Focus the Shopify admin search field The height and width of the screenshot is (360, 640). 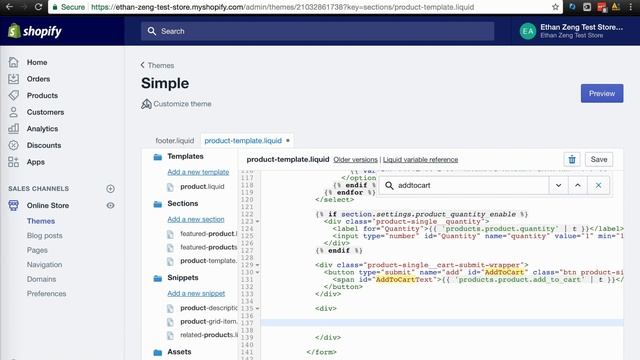[318, 31]
